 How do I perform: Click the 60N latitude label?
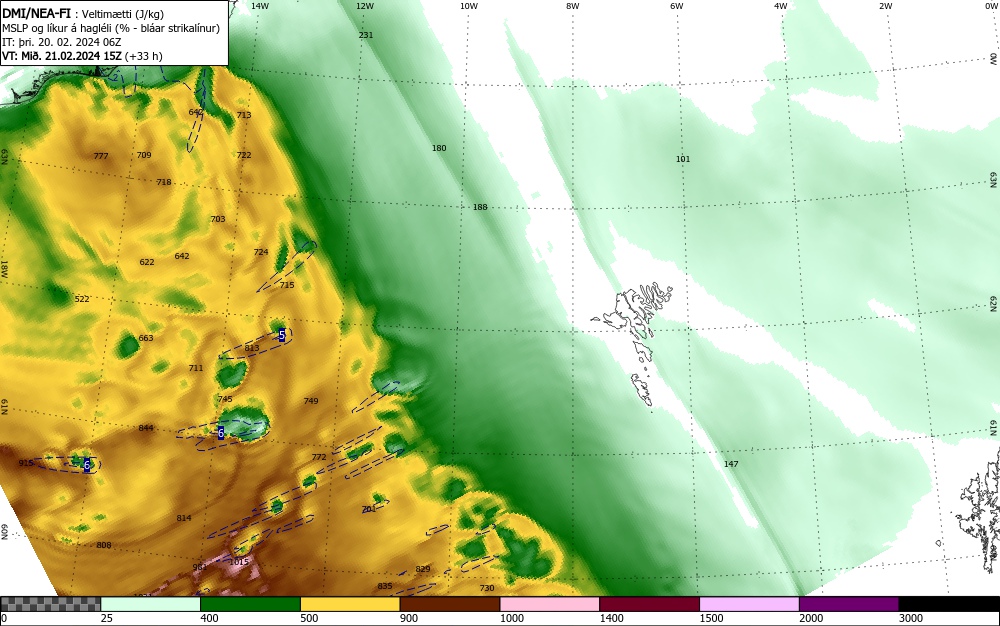tap(4, 532)
